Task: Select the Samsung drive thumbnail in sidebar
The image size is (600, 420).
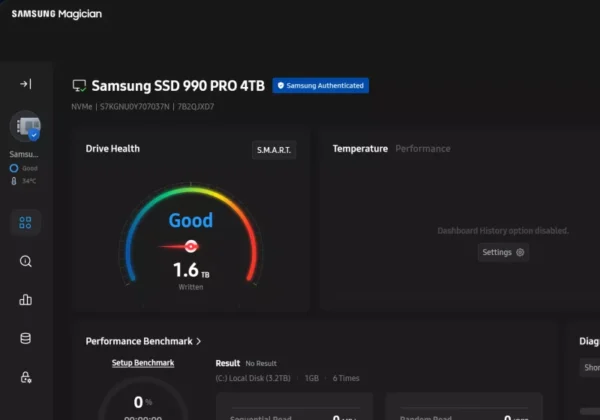Action: coord(25,126)
